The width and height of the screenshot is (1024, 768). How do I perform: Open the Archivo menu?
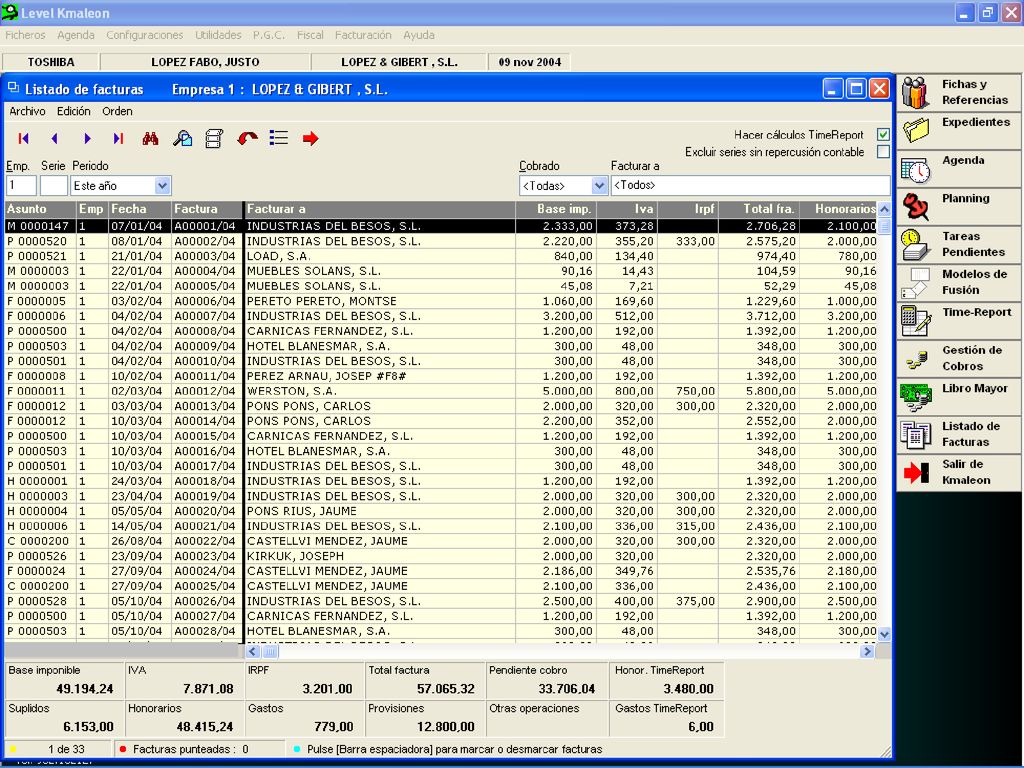27,111
